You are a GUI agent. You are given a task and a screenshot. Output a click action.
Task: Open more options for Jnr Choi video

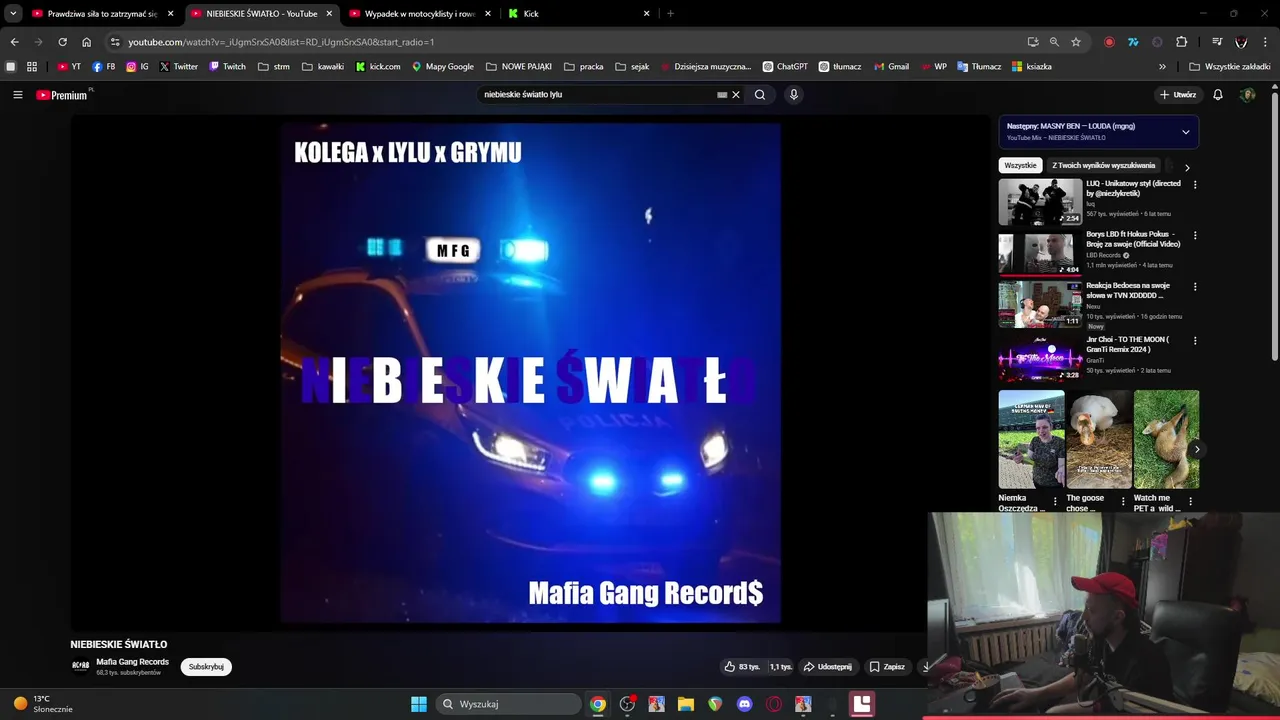[x=1195, y=341]
